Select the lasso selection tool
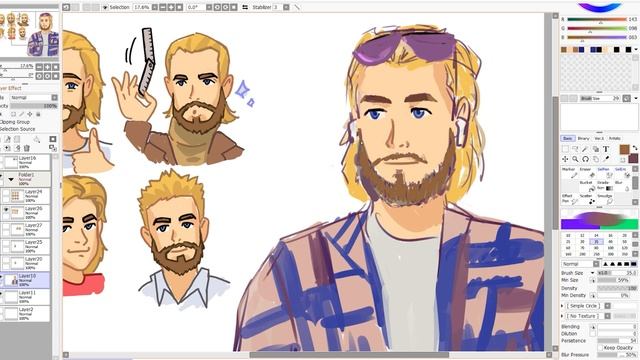The width and height of the screenshot is (640, 360). 575,149
